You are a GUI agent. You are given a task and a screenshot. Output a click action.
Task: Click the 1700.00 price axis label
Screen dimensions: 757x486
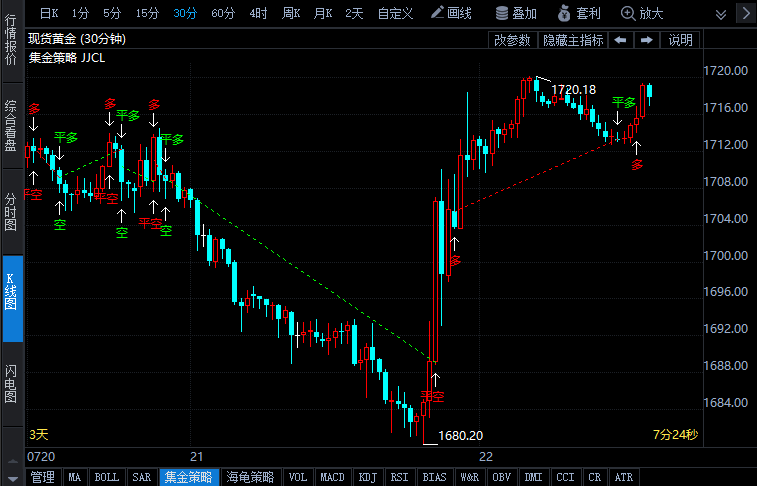[726, 255]
